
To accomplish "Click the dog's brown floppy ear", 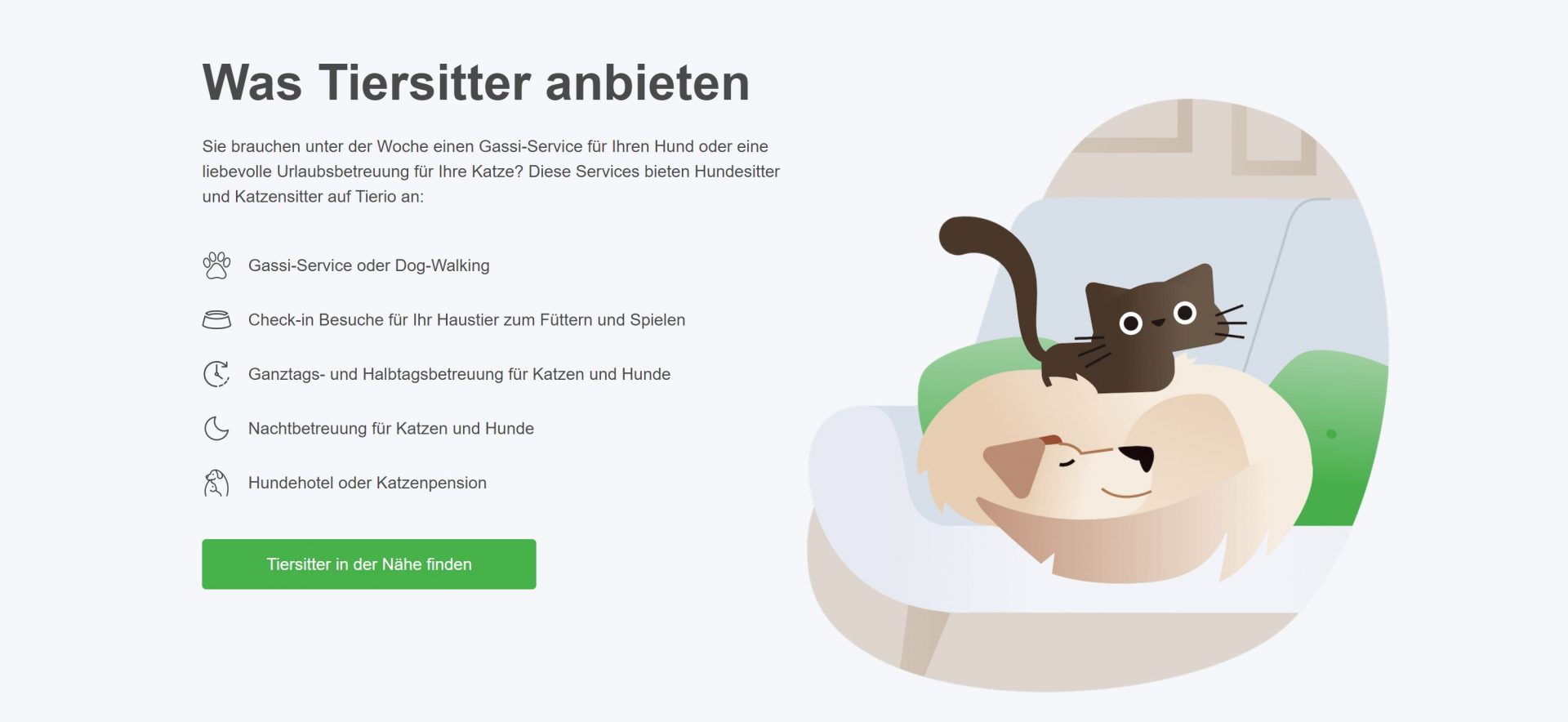I will [1016, 466].
